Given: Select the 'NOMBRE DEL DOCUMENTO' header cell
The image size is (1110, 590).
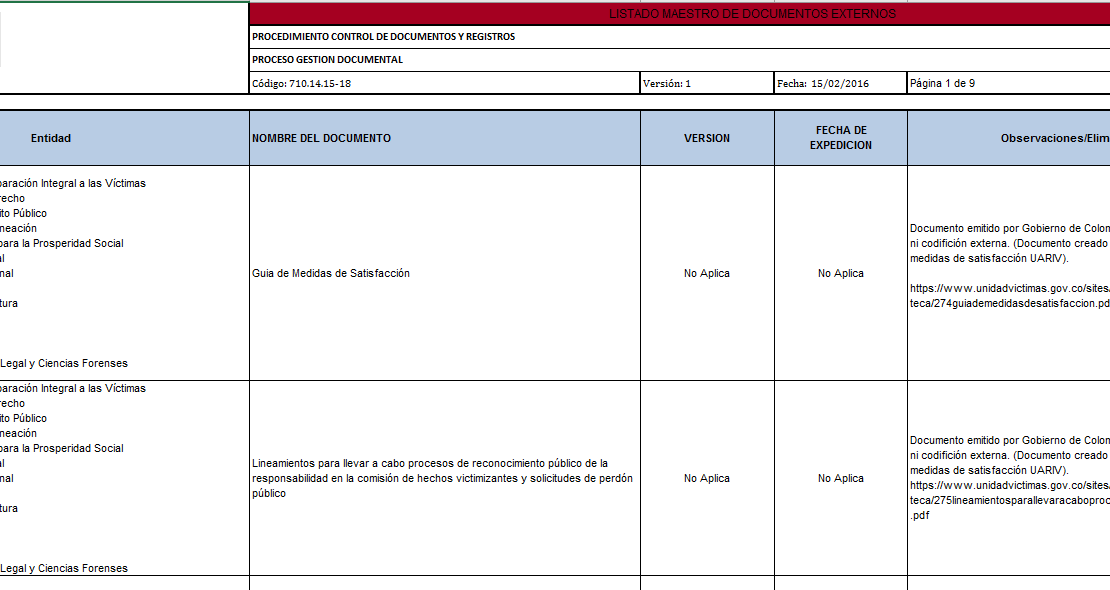Looking at the screenshot, I should (445, 138).
